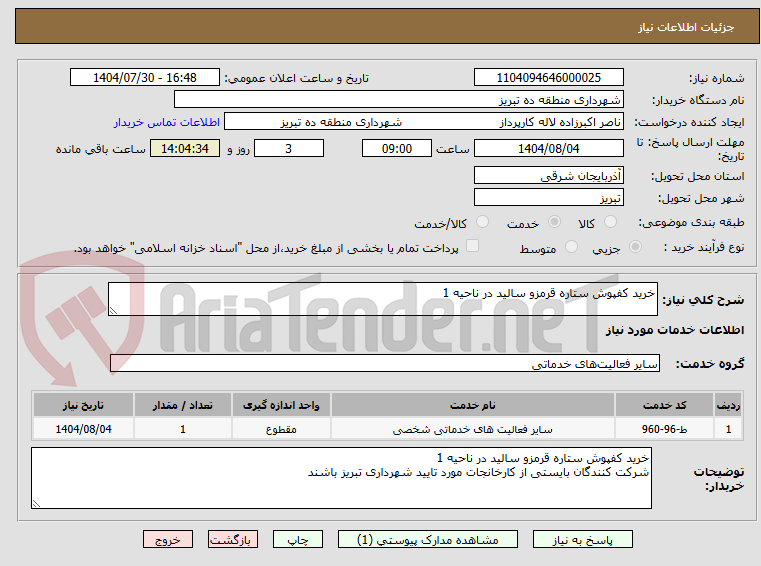The height and width of the screenshot is (566, 761).
Task: Click the remaining days field 3
Action: [x=289, y=149]
